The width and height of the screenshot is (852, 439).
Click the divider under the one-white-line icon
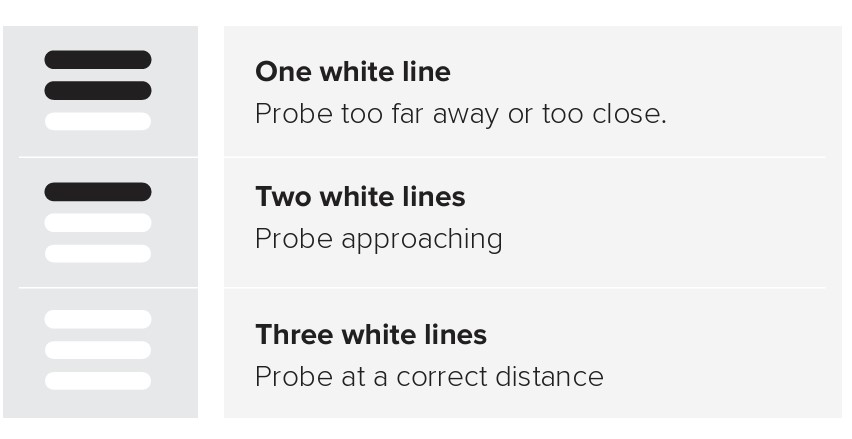tap(108, 157)
